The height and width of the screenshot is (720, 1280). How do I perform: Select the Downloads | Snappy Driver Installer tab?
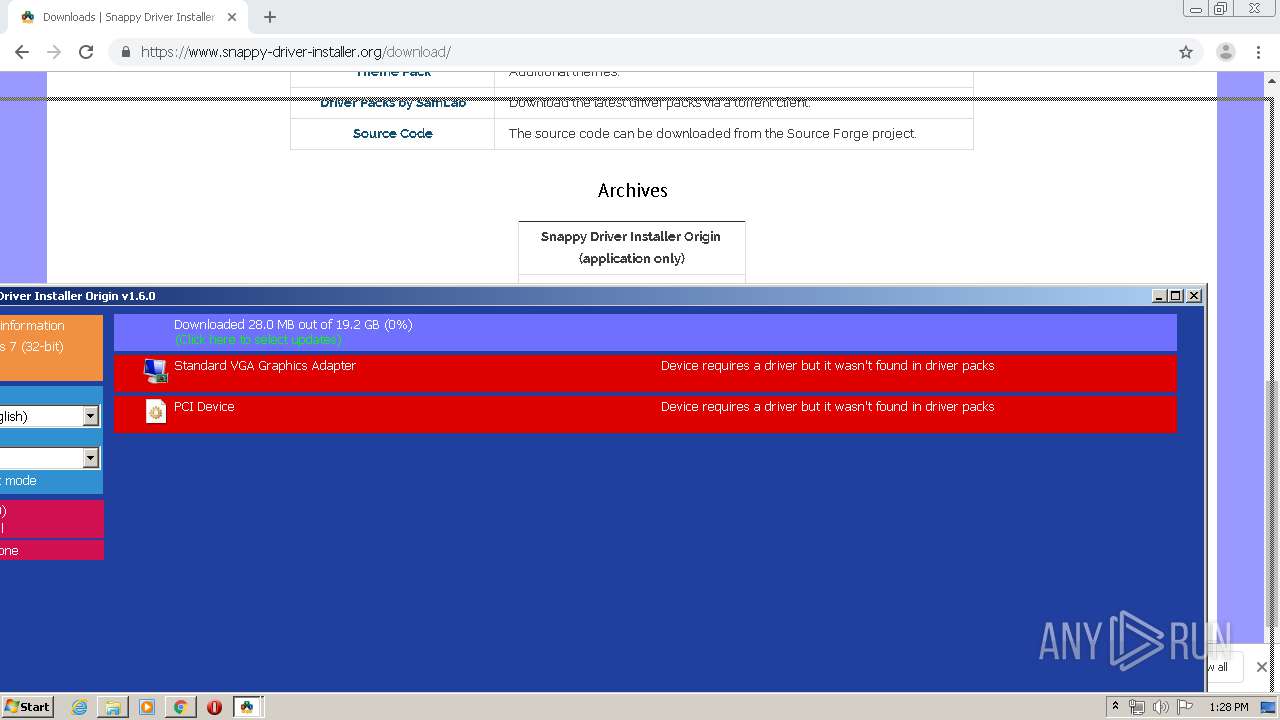[x=128, y=17]
